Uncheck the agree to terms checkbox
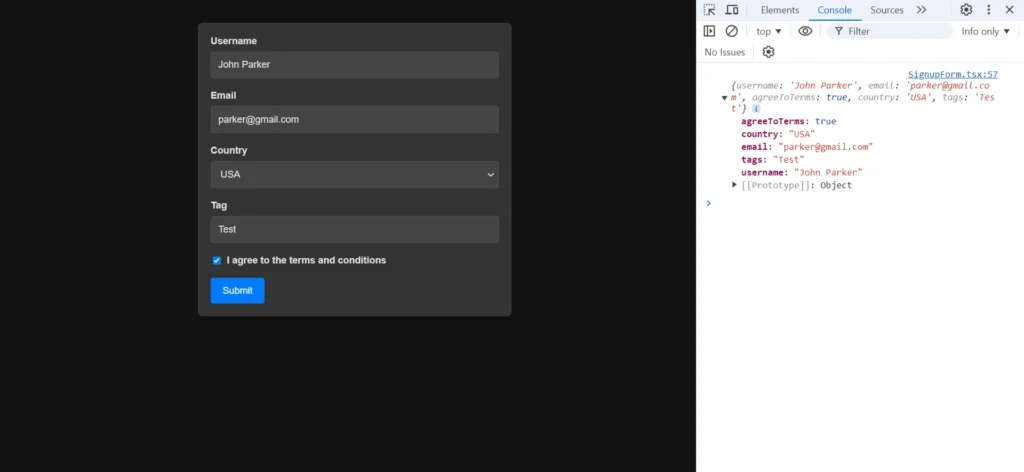The width and height of the screenshot is (1024, 472). tap(216, 261)
